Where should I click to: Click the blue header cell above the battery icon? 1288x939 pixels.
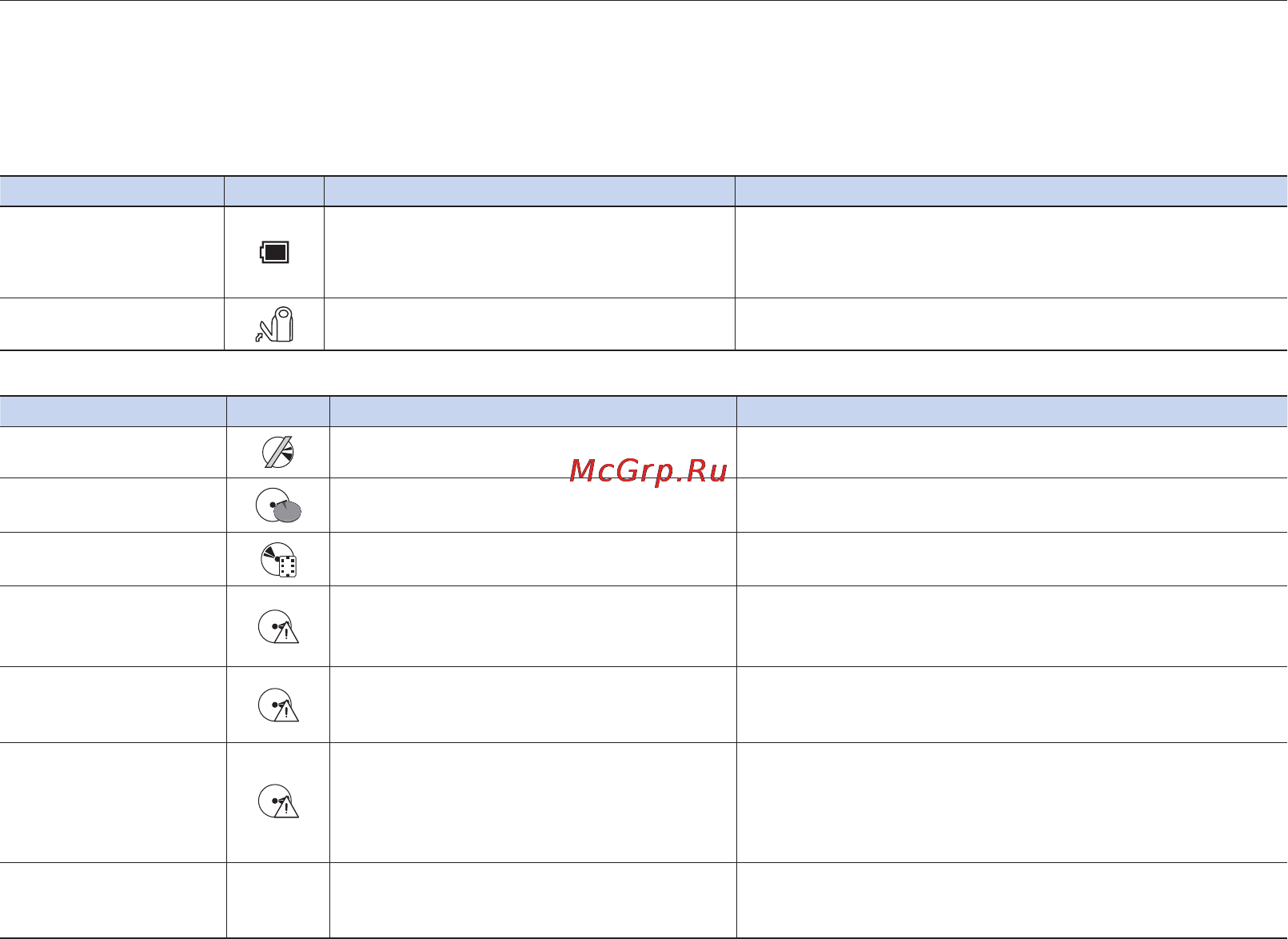click(x=274, y=191)
